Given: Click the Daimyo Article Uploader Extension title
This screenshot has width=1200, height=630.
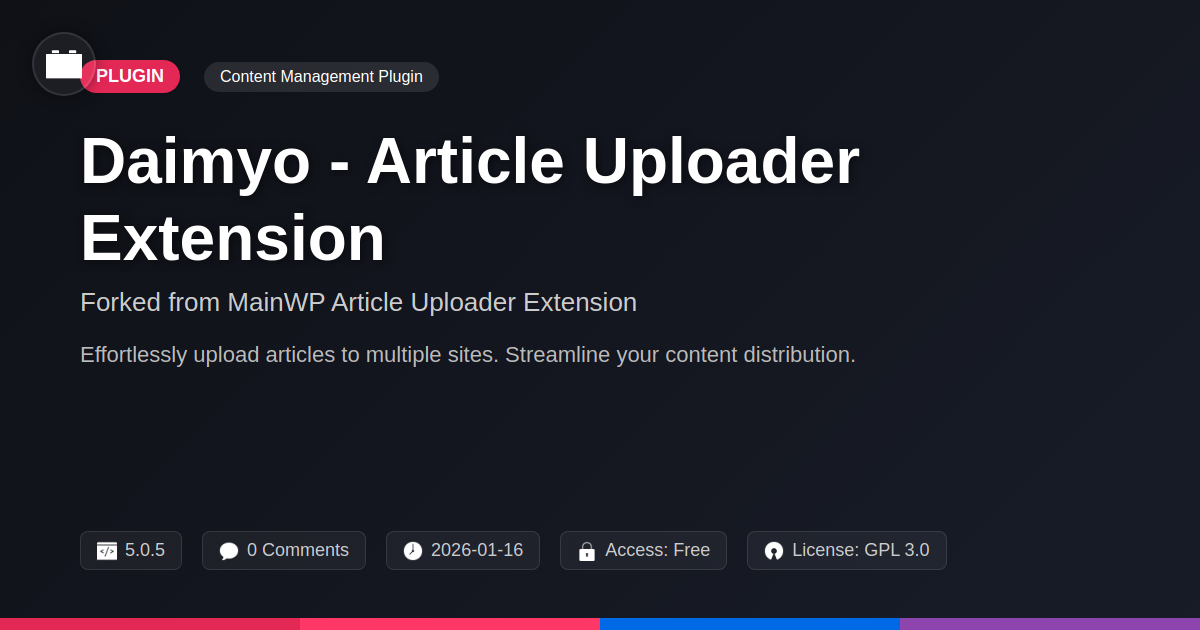Looking at the screenshot, I should [470, 199].
